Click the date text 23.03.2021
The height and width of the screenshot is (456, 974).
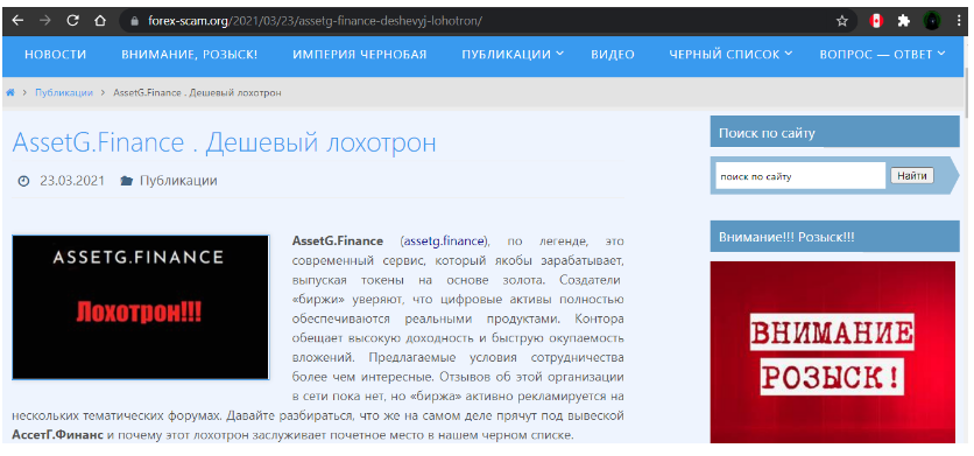coord(72,181)
